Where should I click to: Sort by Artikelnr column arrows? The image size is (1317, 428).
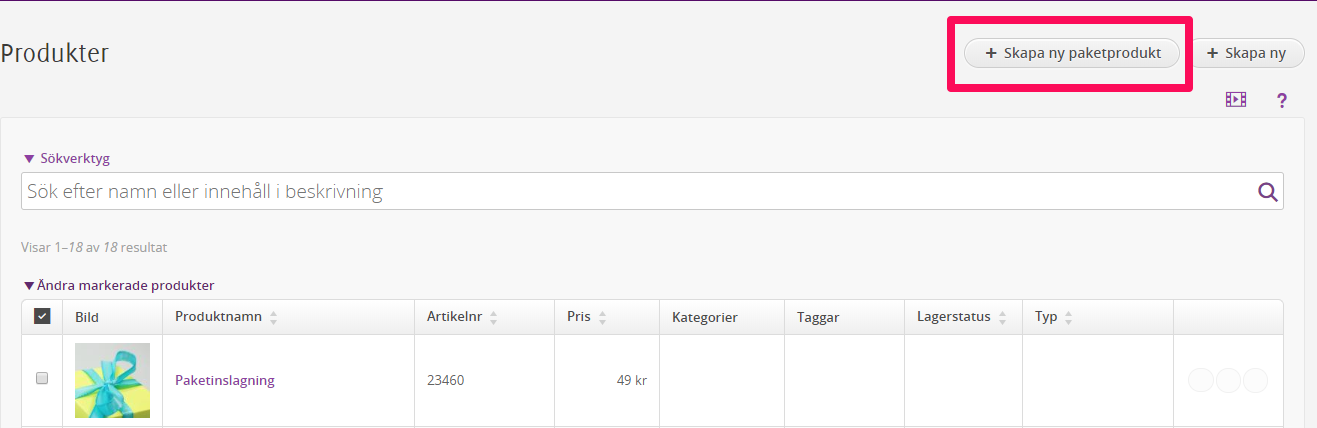[494, 317]
